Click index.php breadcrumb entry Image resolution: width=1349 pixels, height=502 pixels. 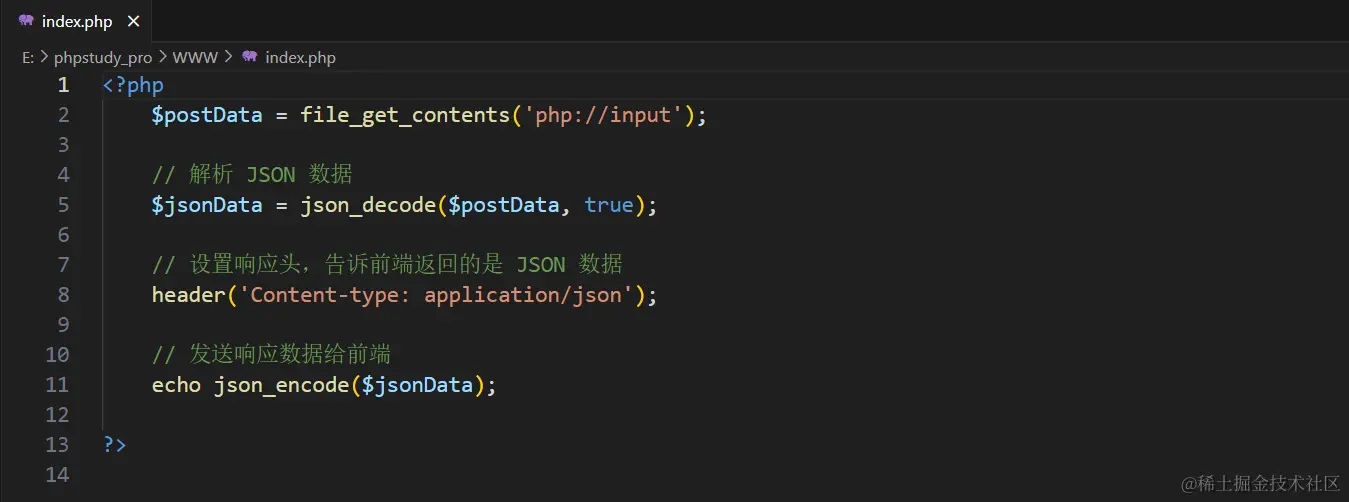pos(300,57)
